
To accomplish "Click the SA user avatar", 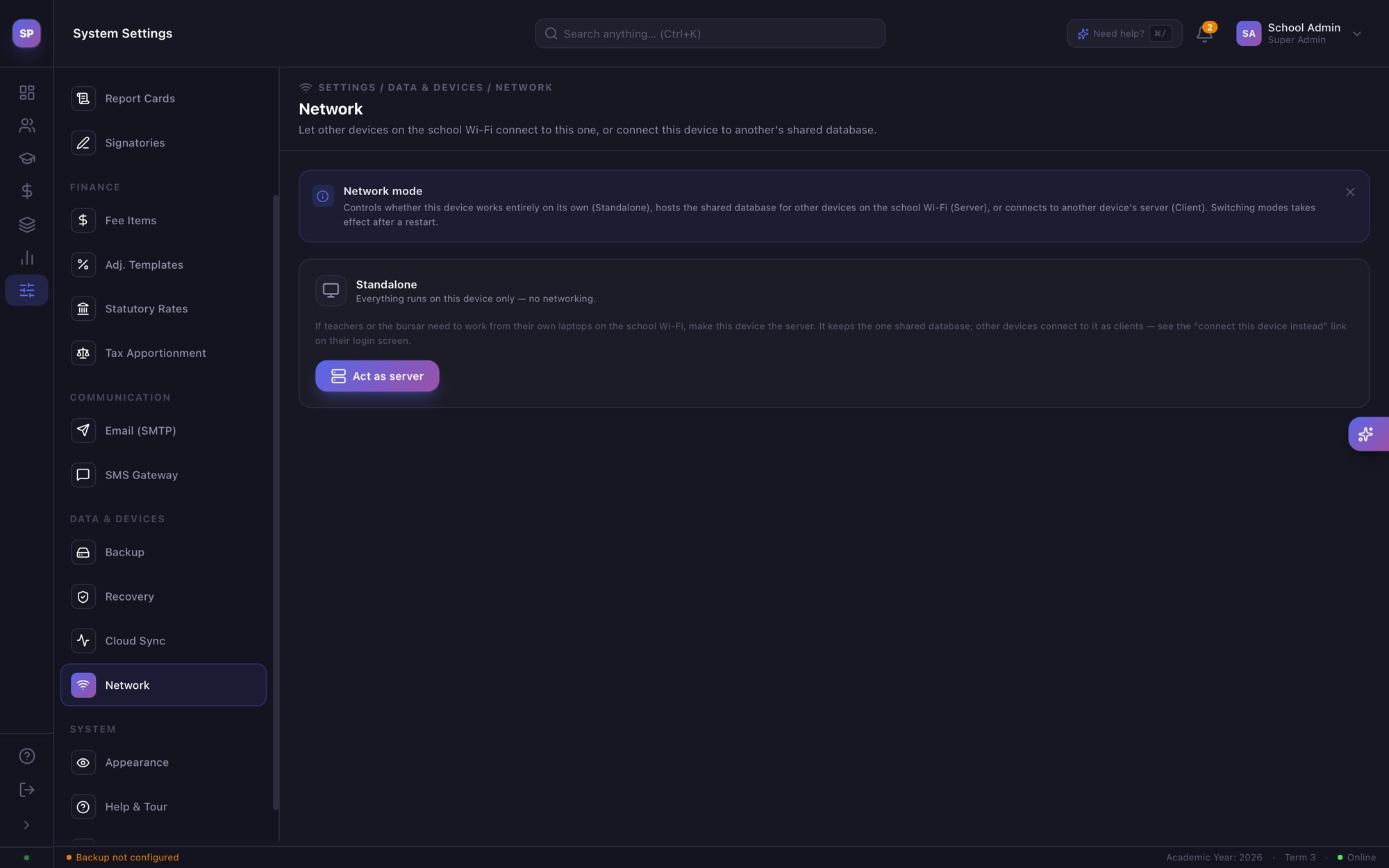I will point(1248,33).
